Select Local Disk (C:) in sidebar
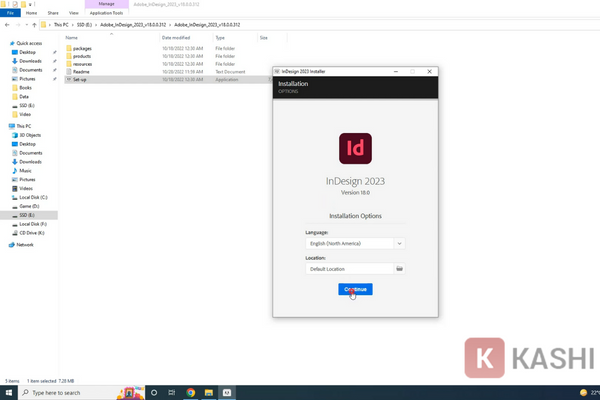This screenshot has width=600, height=400. [x=33, y=197]
